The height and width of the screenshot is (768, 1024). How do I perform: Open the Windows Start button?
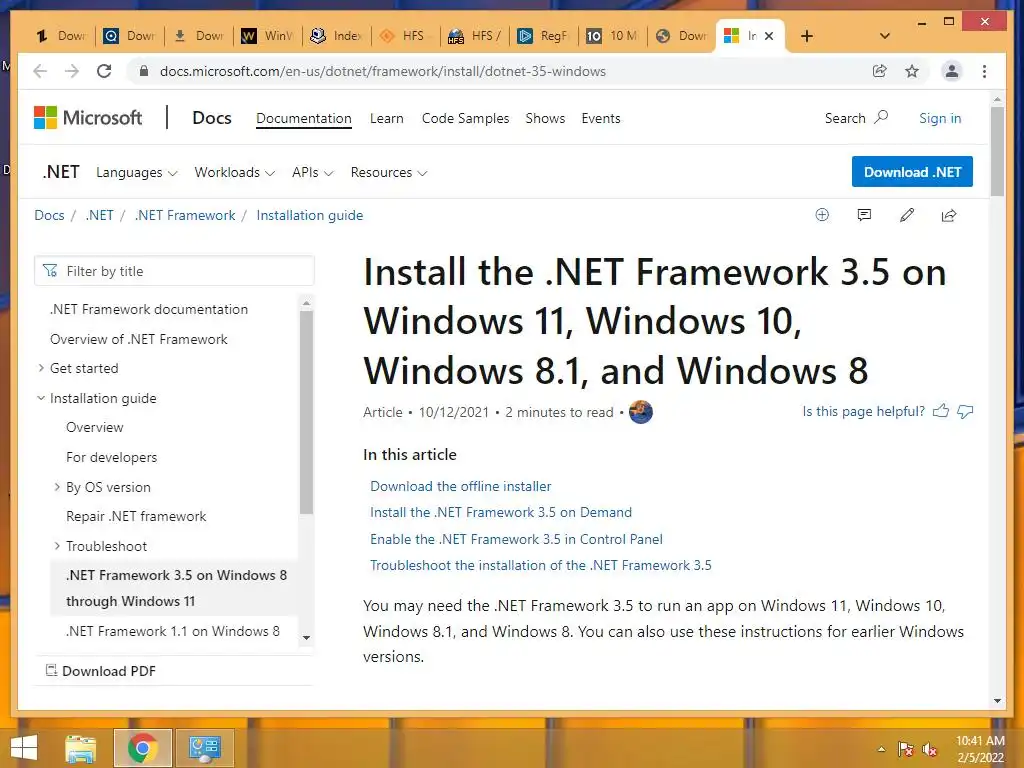(x=24, y=748)
